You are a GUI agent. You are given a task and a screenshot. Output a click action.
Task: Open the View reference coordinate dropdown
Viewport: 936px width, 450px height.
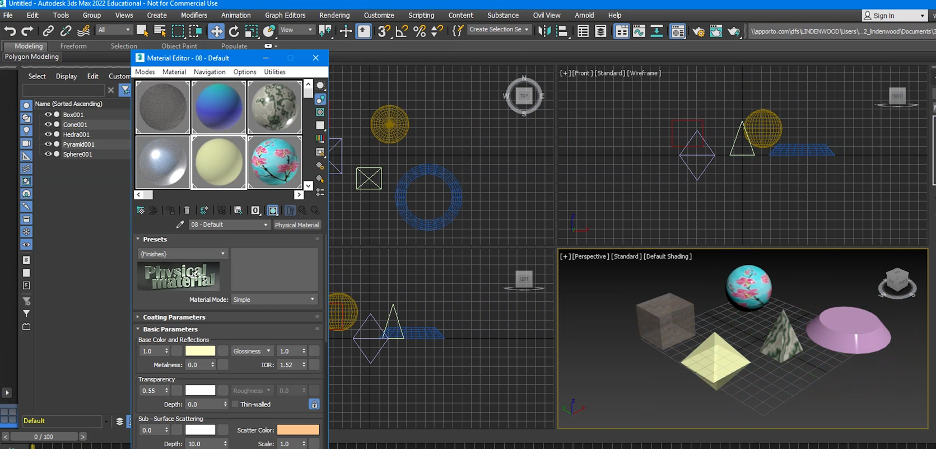[297, 30]
